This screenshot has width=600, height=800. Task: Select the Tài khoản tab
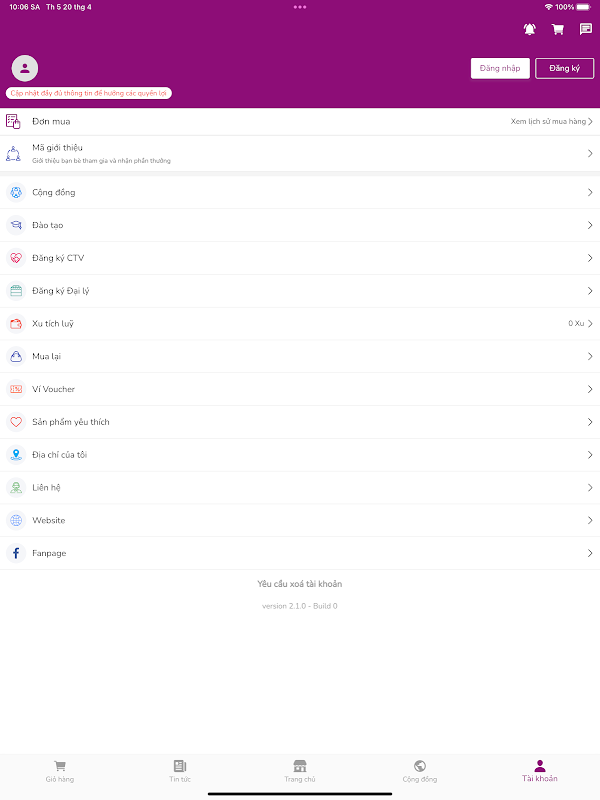point(540,771)
